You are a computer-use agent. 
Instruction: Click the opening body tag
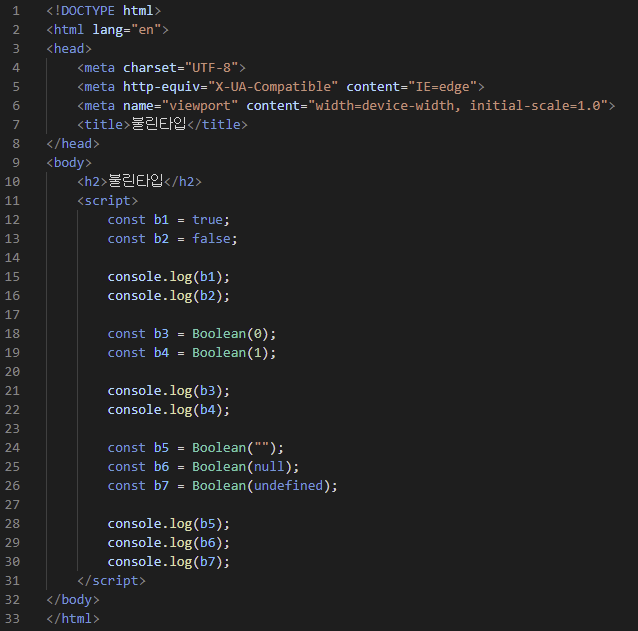pyautogui.click(x=69, y=163)
